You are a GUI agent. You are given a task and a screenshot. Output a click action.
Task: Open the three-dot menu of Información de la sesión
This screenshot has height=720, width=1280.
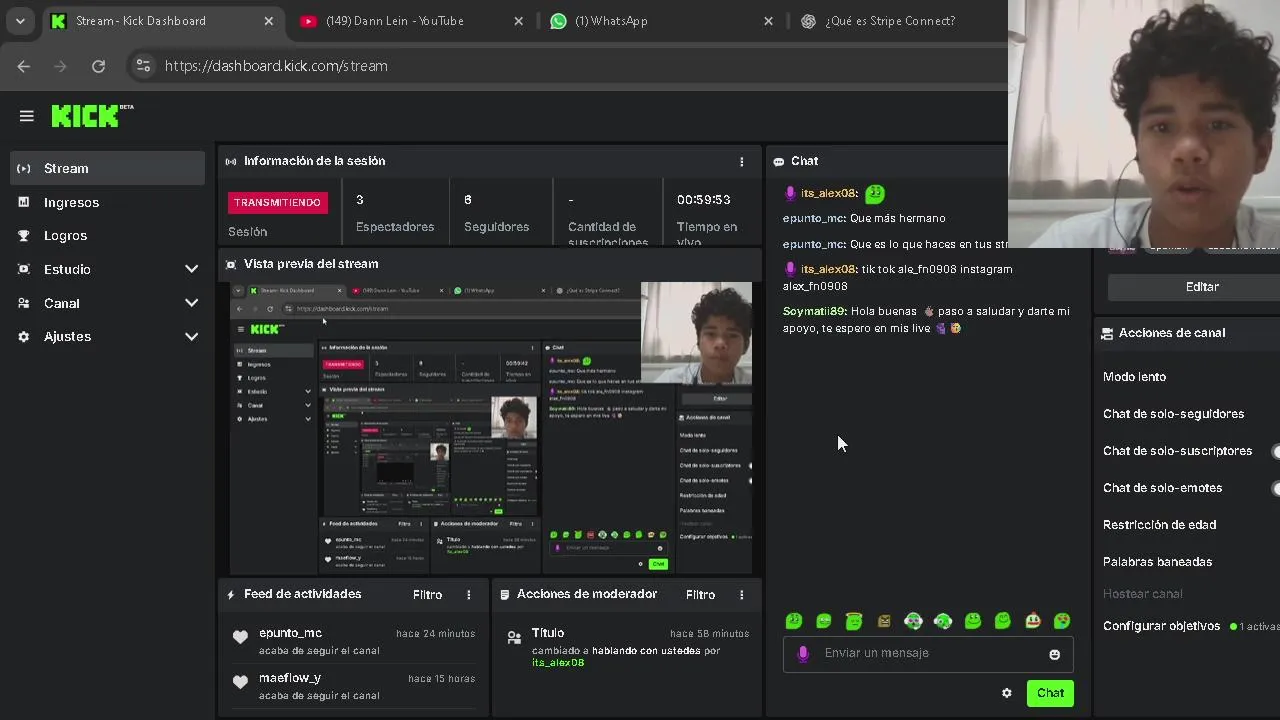coord(741,161)
